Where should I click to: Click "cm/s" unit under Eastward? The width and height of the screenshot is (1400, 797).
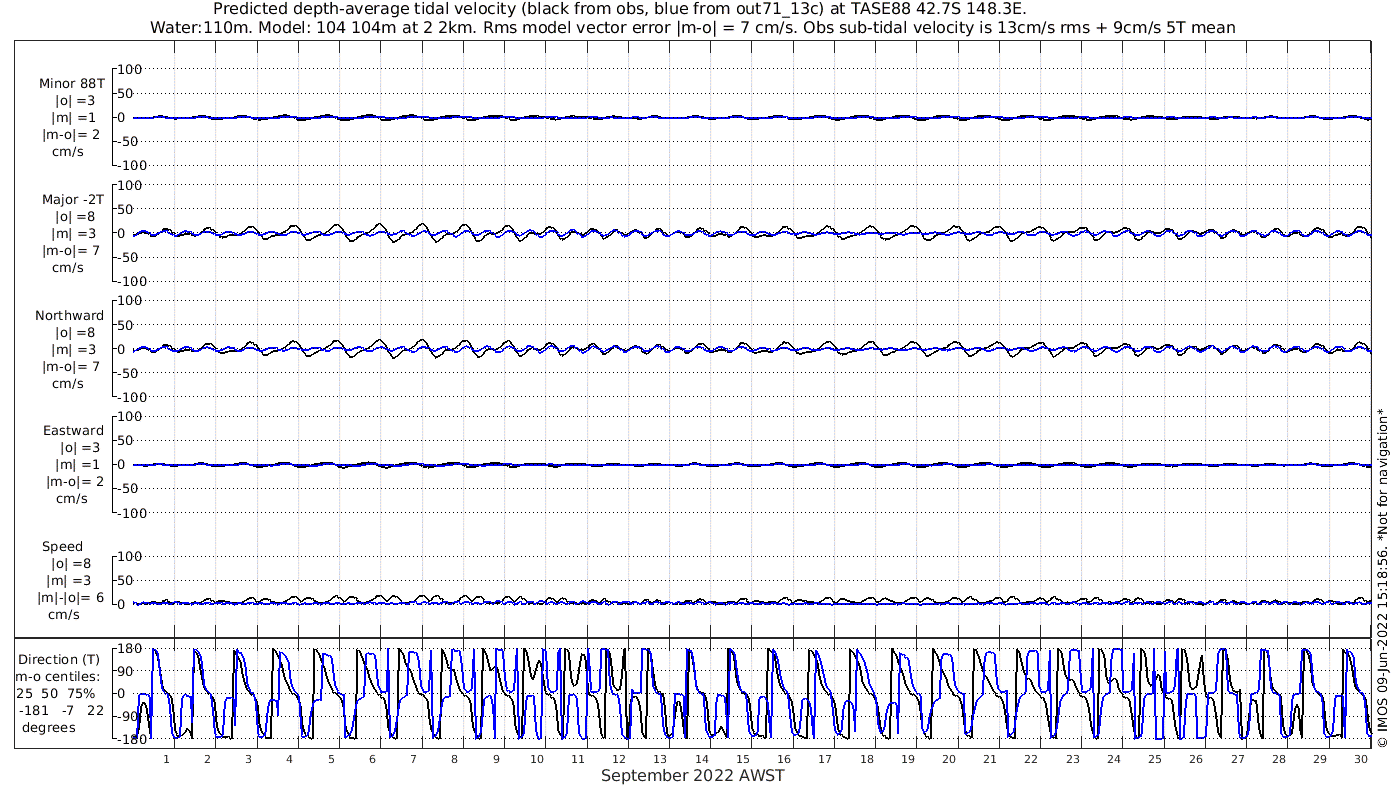coord(71,498)
